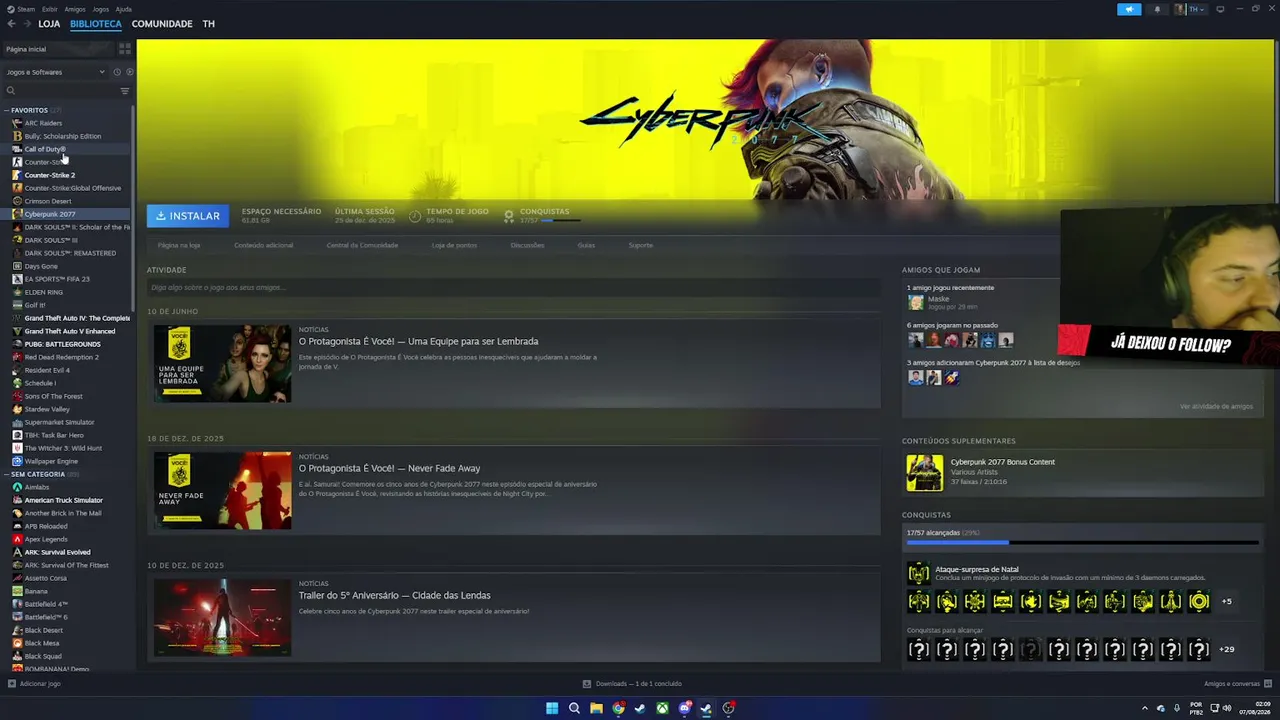Open the TH profile tab
The height and width of the screenshot is (720, 1280).
coord(208,24)
